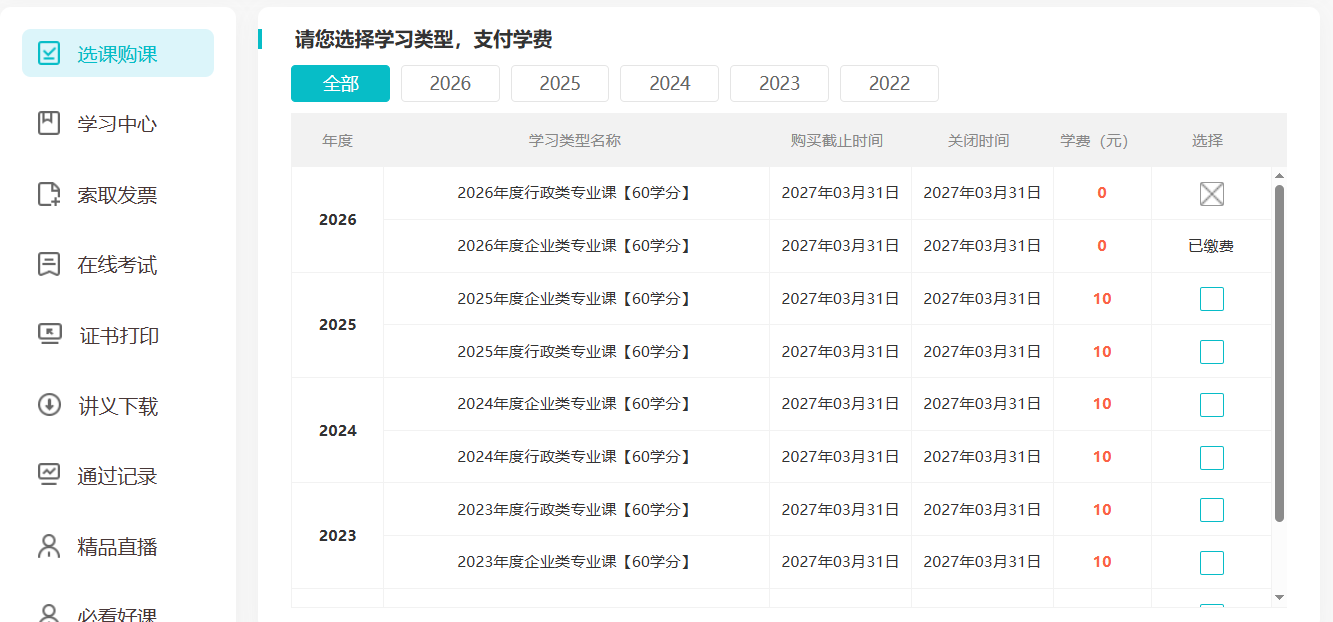Viewport: 1333px width, 622px height.
Task: Click the table scrollbar's down arrow
Action: tap(1279, 597)
